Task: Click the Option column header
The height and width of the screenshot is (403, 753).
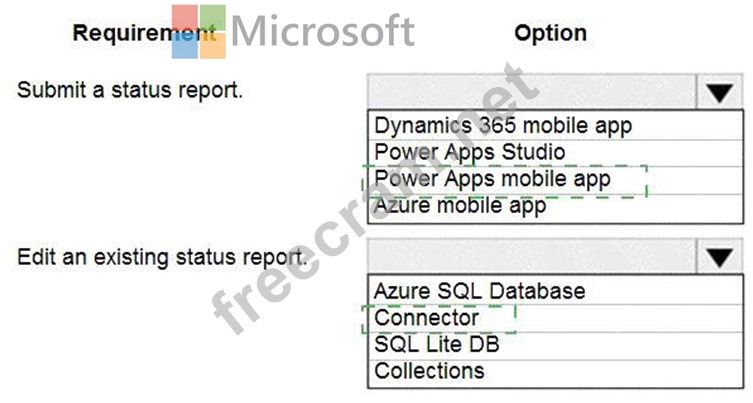Action: [550, 33]
